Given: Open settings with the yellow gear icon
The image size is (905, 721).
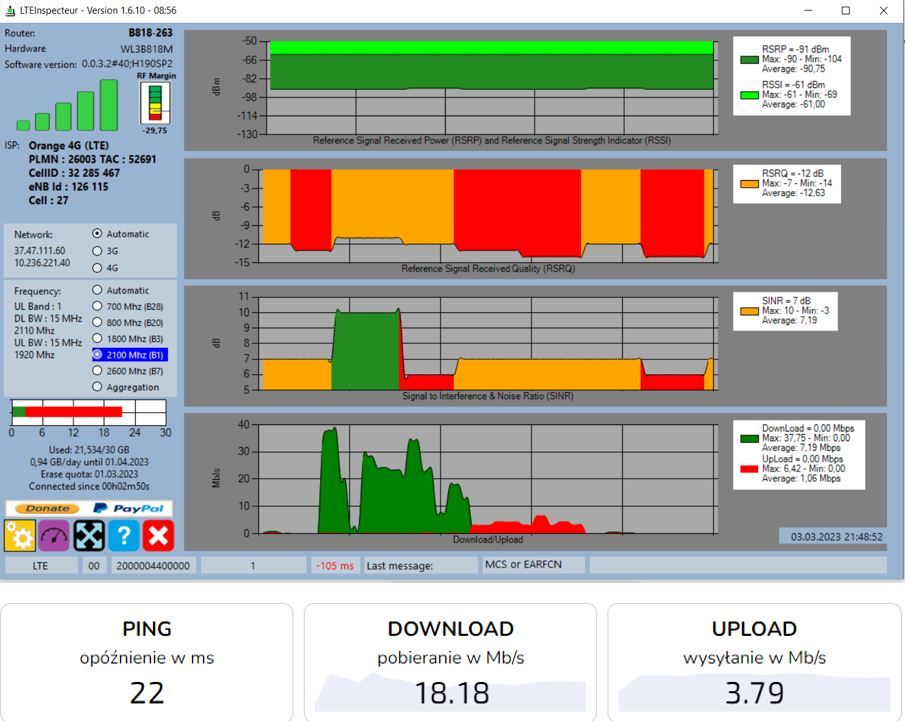Looking at the screenshot, I should [20, 535].
